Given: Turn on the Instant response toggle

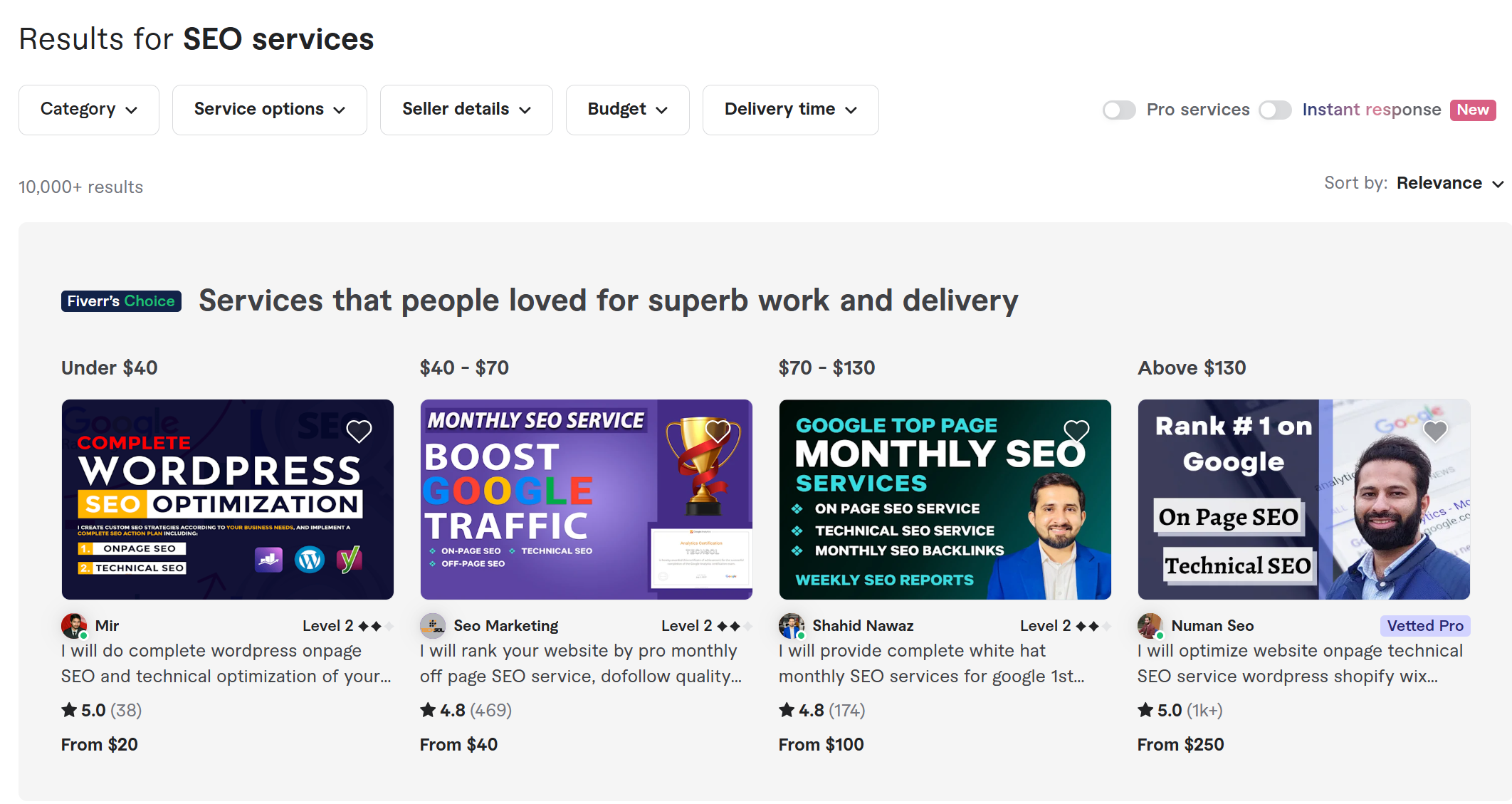Looking at the screenshot, I should [1274, 110].
